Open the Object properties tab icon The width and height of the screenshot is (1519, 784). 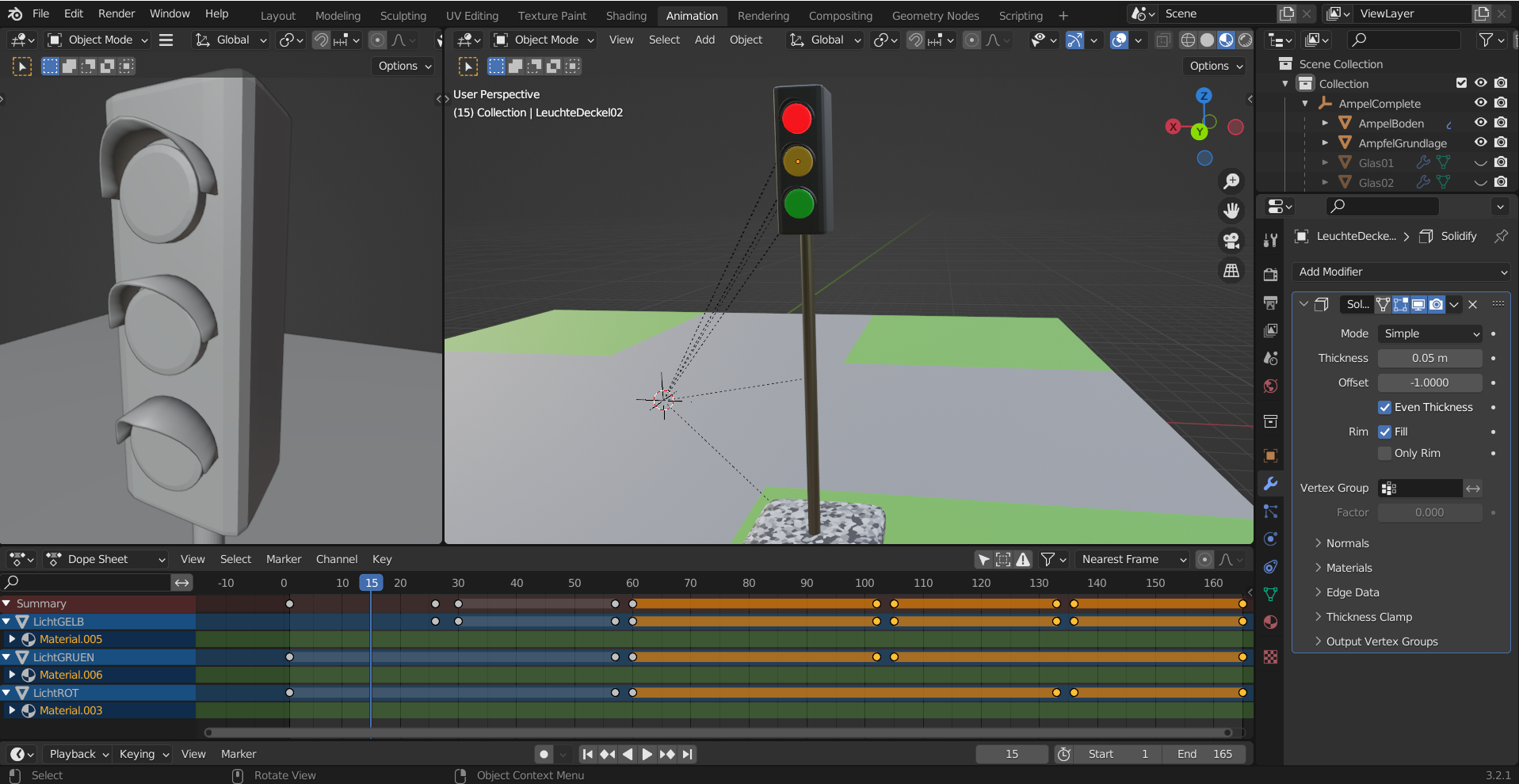pos(1271,455)
